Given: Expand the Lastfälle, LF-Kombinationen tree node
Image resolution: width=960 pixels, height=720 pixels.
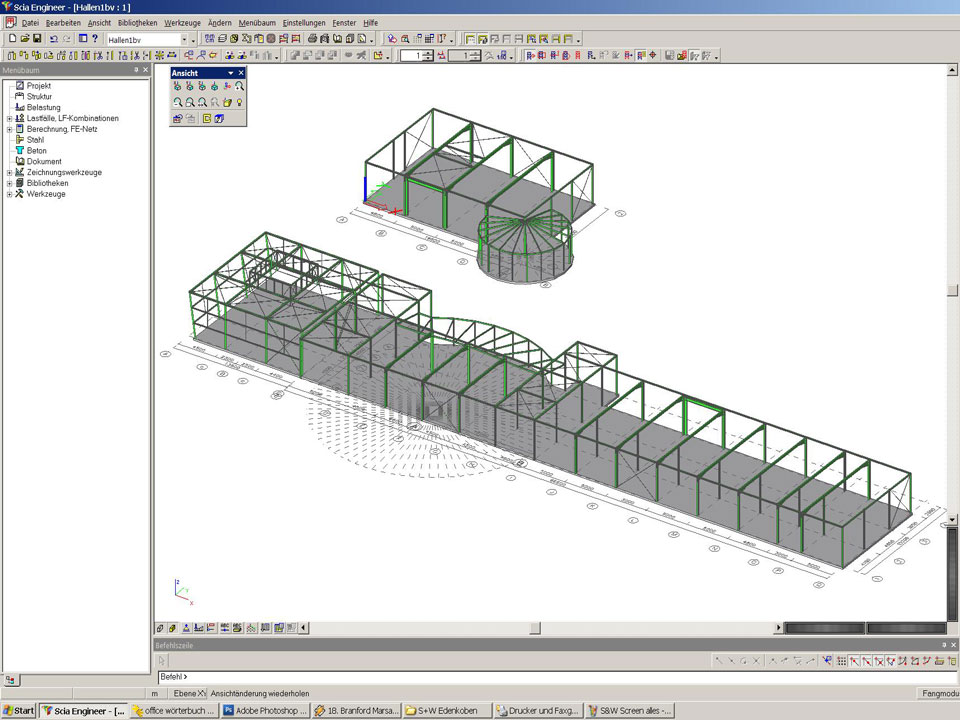Looking at the screenshot, I should pos(9,119).
